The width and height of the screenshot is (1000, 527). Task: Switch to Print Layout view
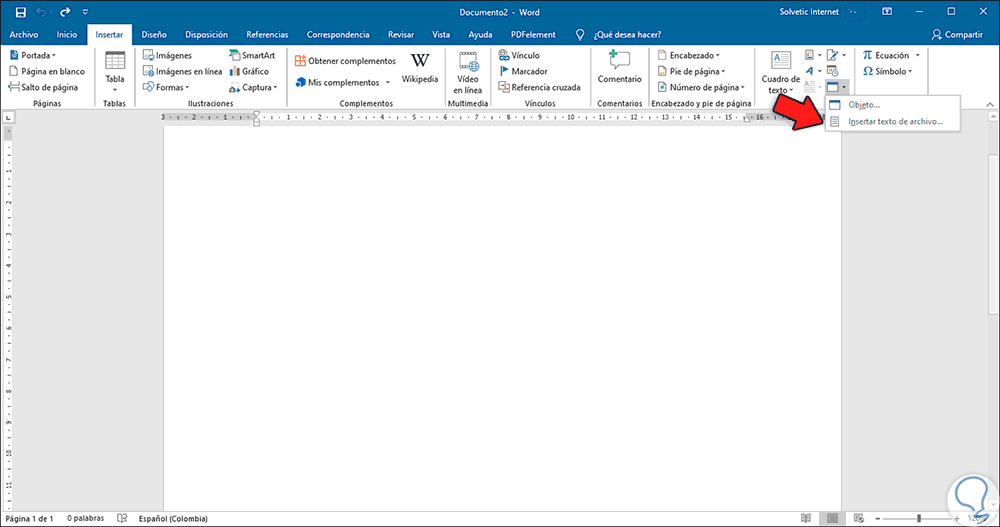click(832, 519)
